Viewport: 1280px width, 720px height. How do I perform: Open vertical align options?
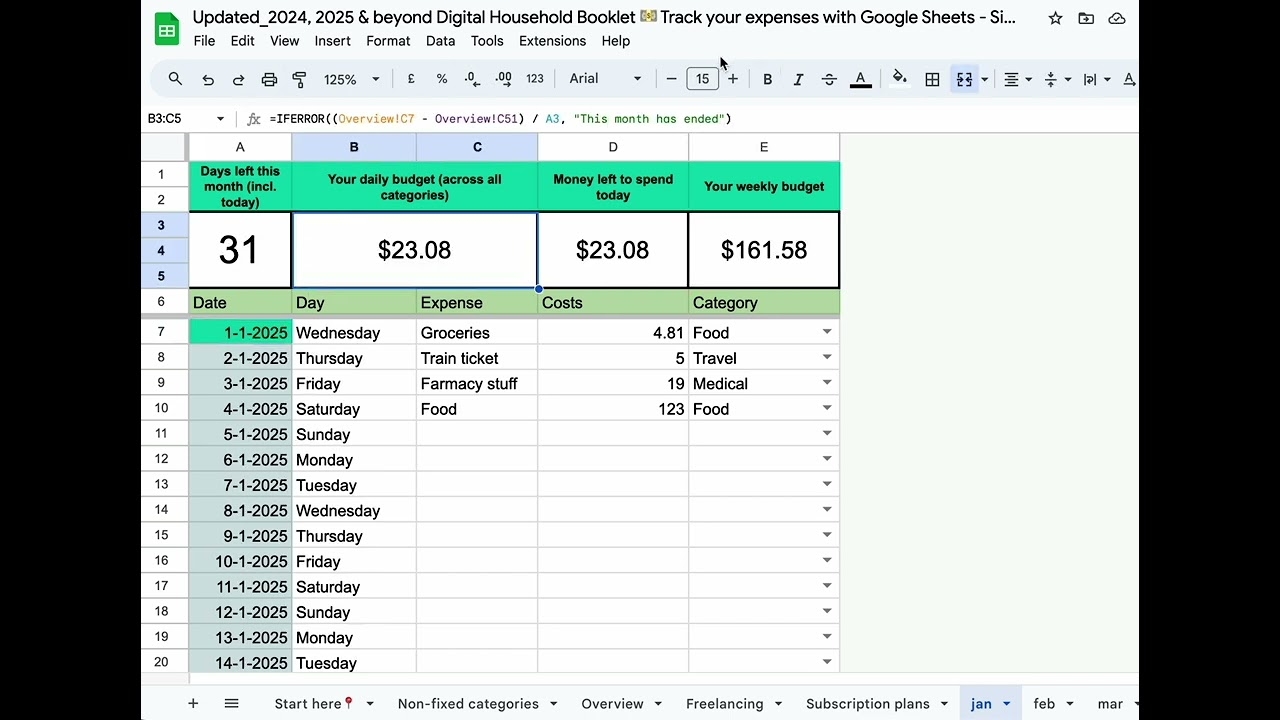[x=1057, y=79]
